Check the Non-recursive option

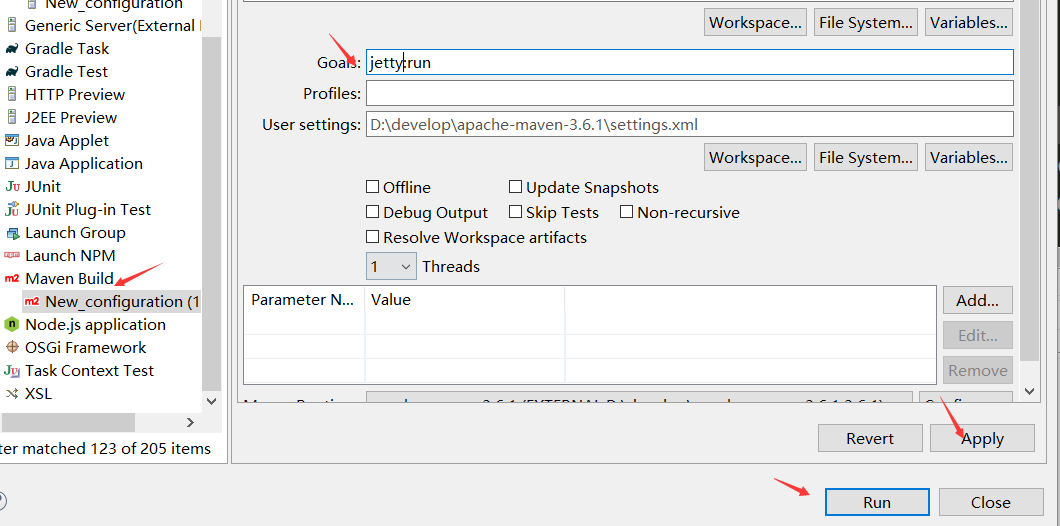(626, 212)
